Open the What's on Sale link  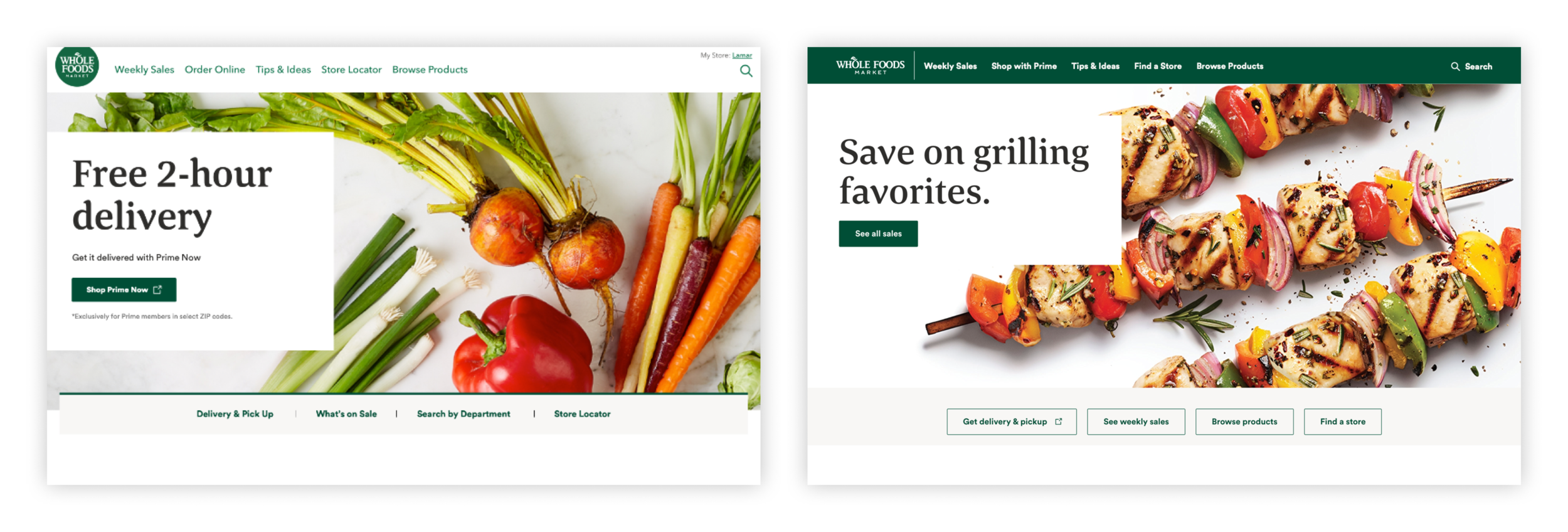point(346,414)
